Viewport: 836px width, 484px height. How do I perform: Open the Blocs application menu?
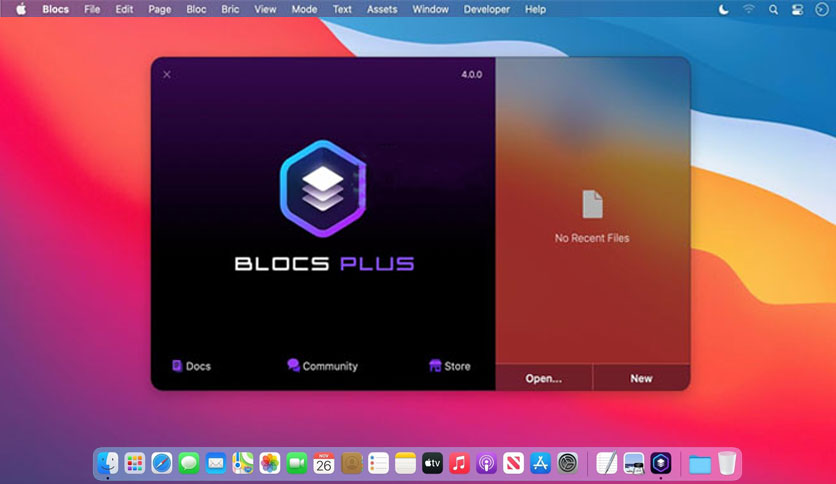click(x=55, y=9)
